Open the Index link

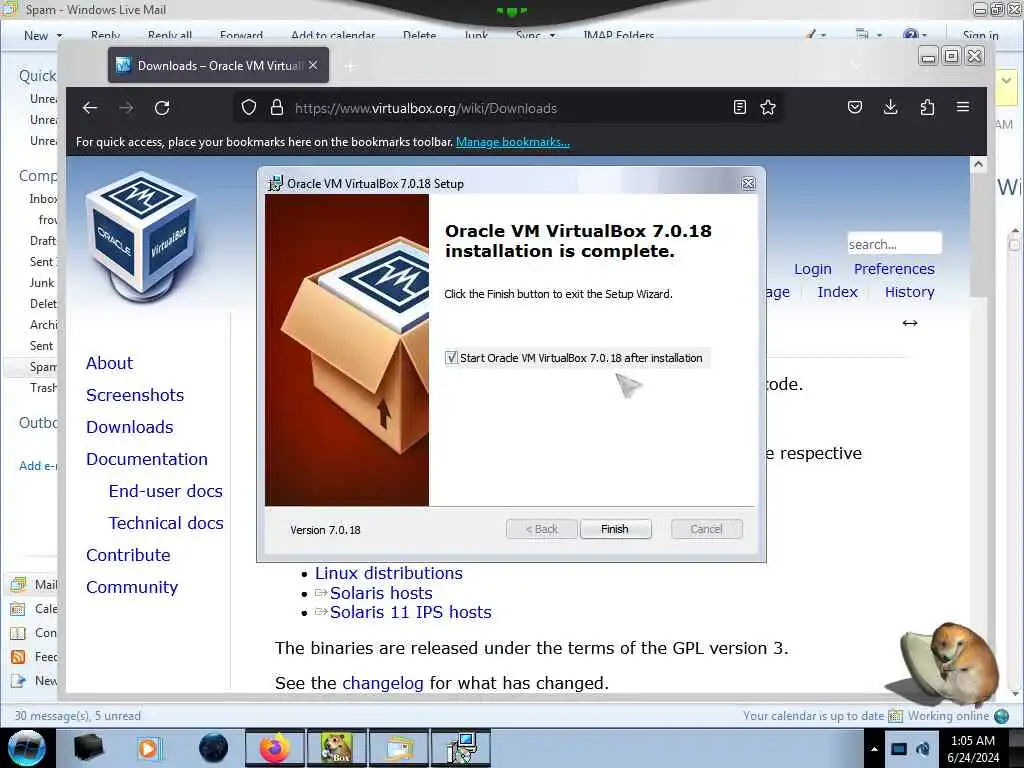[x=837, y=292]
